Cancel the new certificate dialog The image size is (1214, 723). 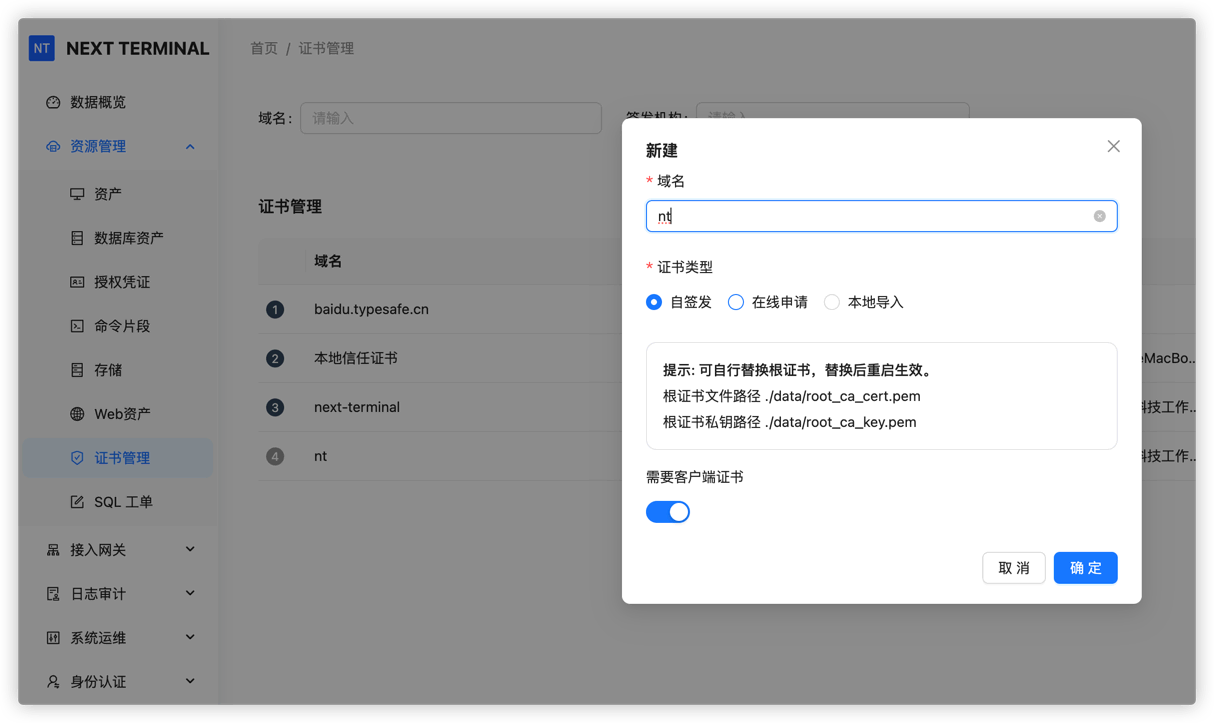(1013, 567)
